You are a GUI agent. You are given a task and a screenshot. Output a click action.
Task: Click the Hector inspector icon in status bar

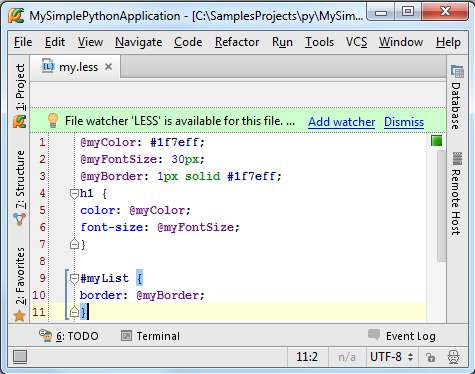click(x=454, y=357)
